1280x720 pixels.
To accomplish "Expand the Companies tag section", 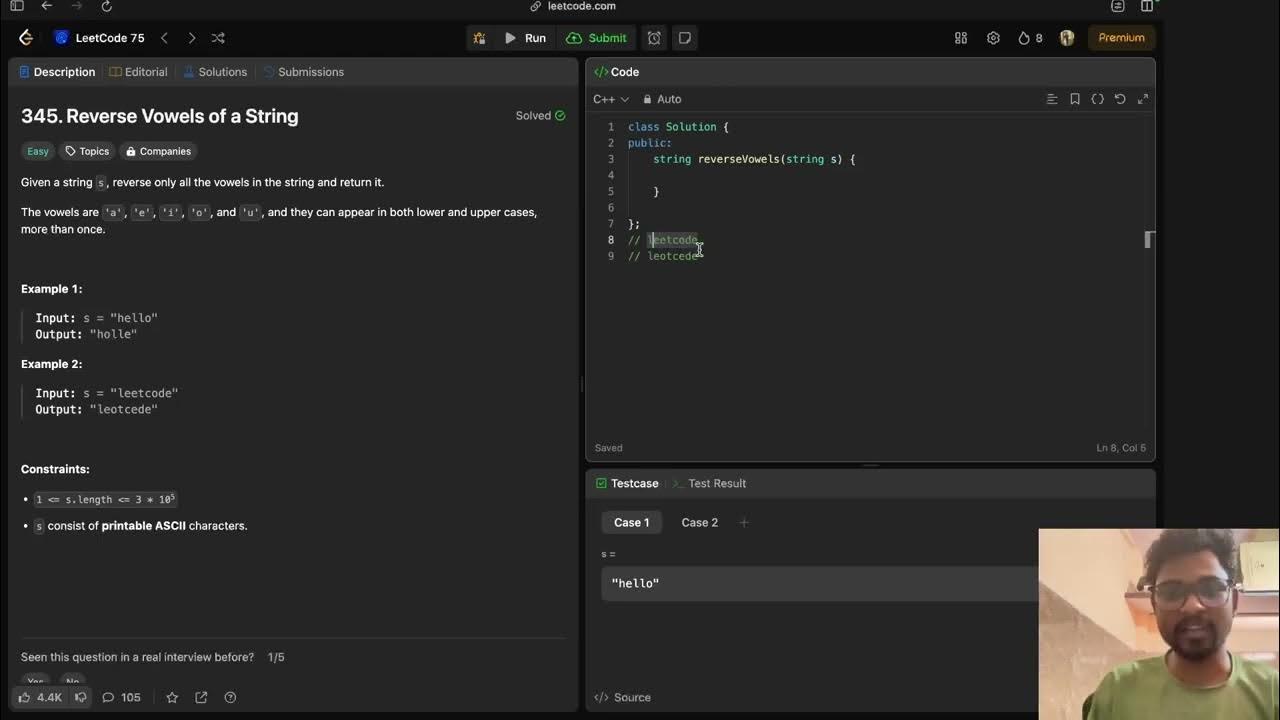I will (158, 151).
